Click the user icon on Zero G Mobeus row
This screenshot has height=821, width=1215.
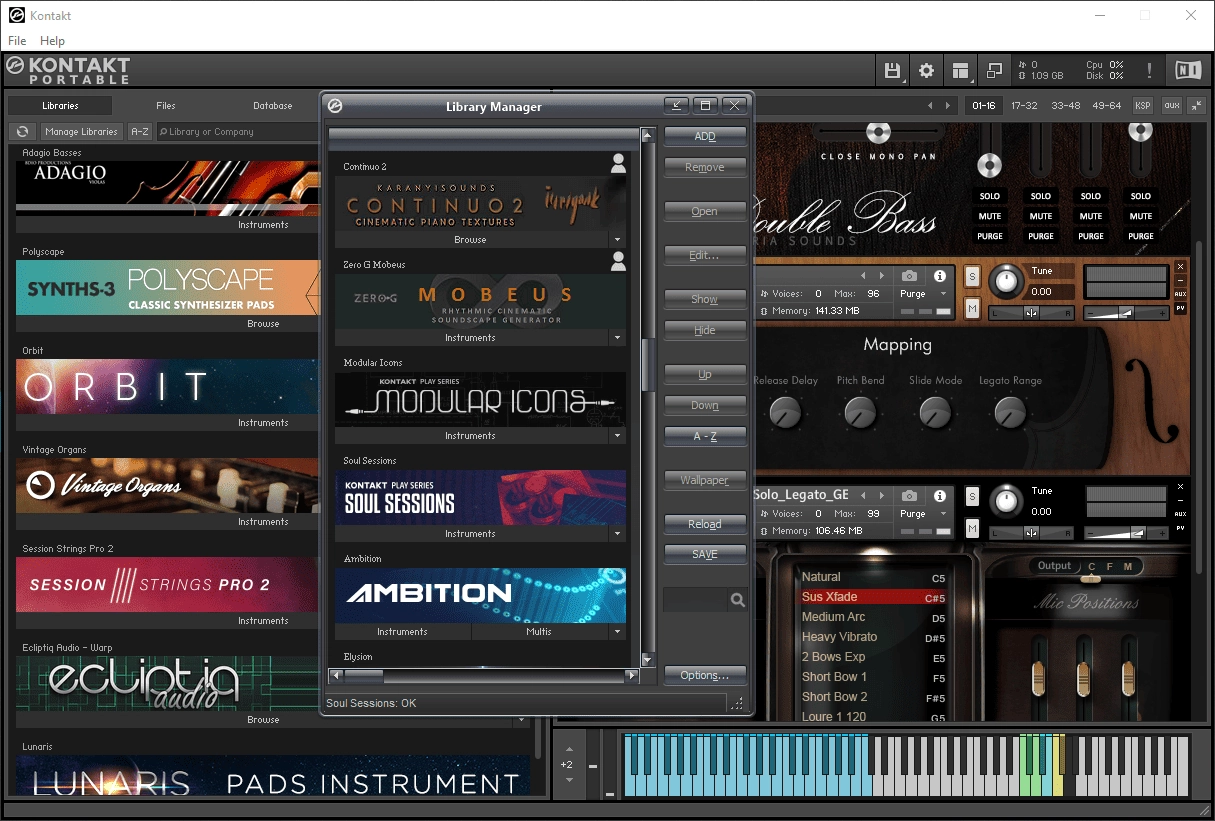pos(618,262)
